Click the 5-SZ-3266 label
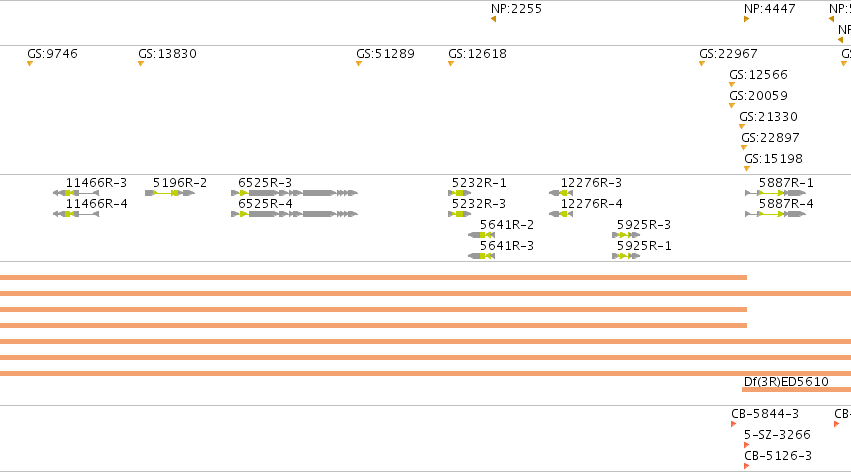The image size is (851, 472). [777, 435]
